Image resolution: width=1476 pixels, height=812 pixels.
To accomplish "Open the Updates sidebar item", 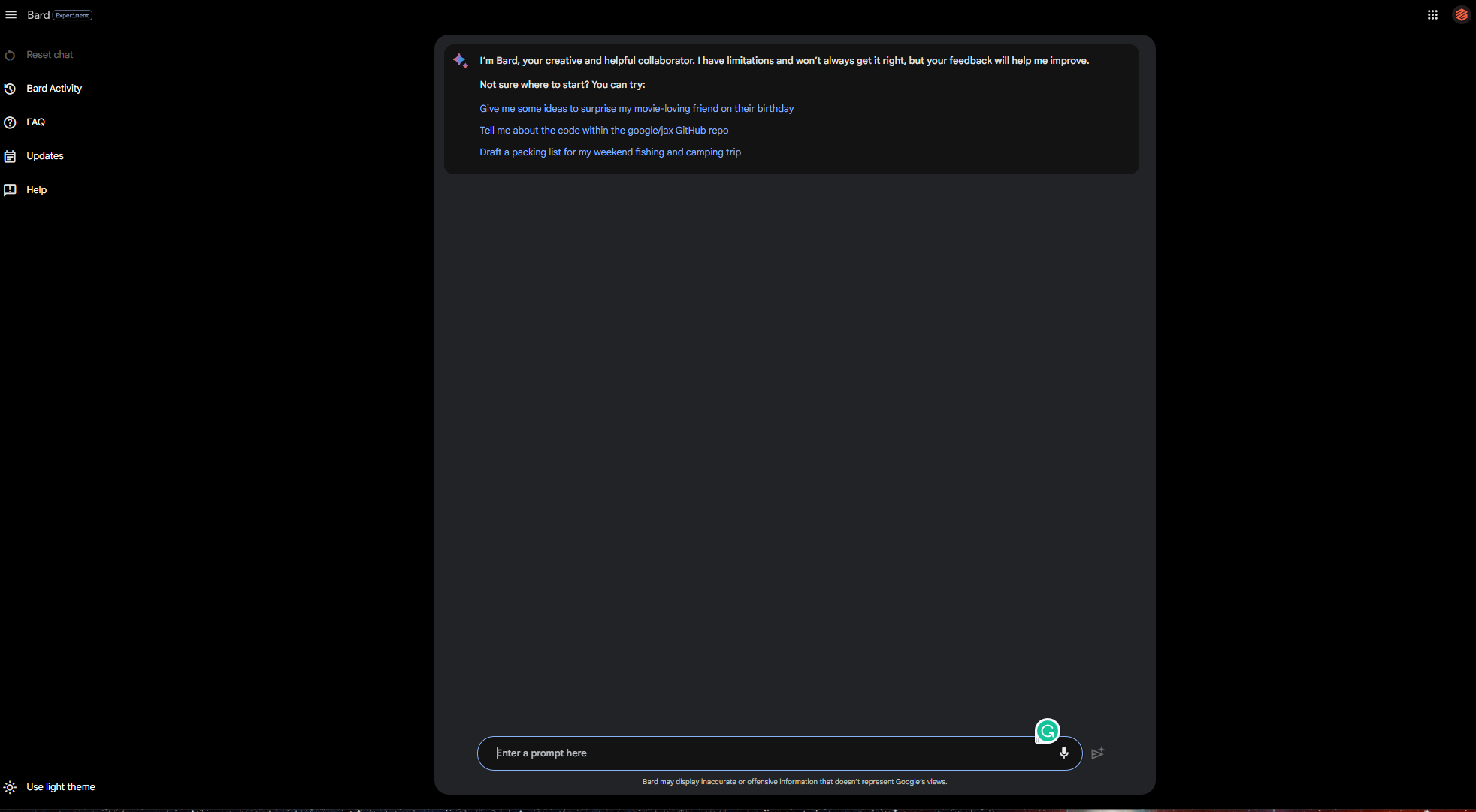I will click(x=45, y=156).
